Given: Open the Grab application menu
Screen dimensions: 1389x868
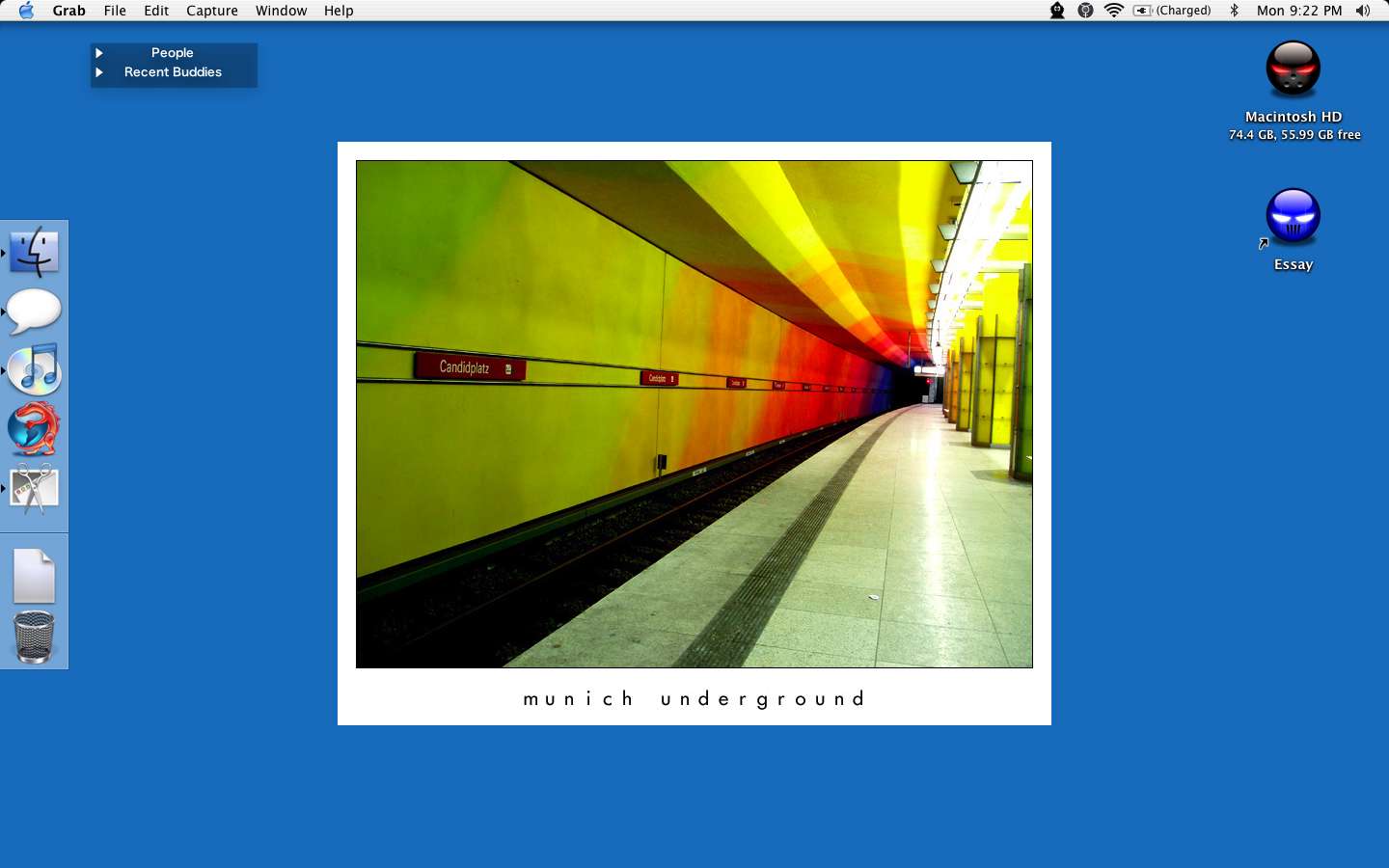Looking at the screenshot, I should click(x=68, y=11).
